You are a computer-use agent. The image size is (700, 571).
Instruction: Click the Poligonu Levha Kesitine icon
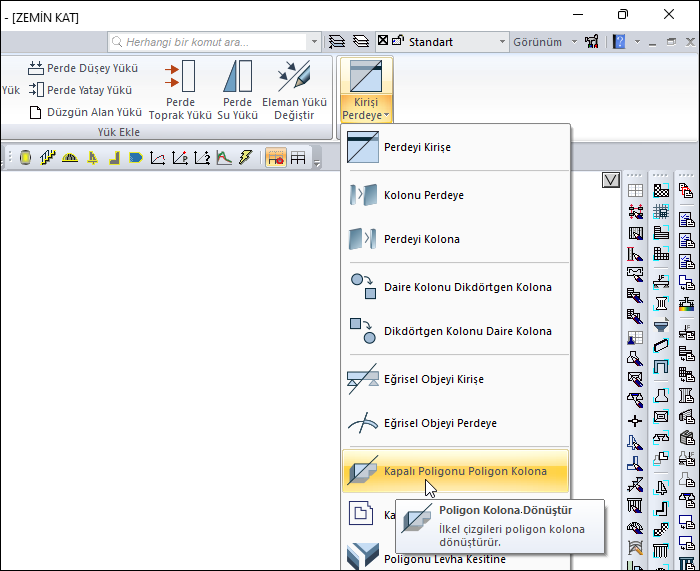click(x=361, y=558)
